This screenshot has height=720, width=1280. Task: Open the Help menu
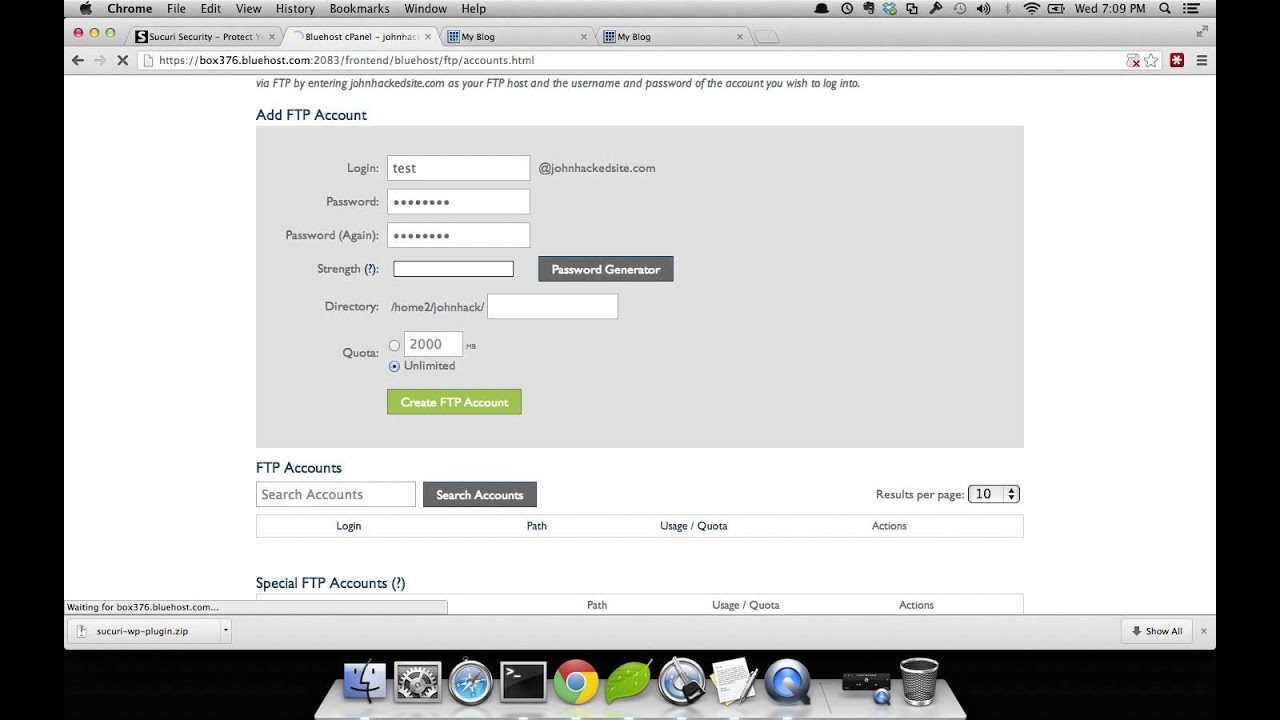[x=473, y=8]
